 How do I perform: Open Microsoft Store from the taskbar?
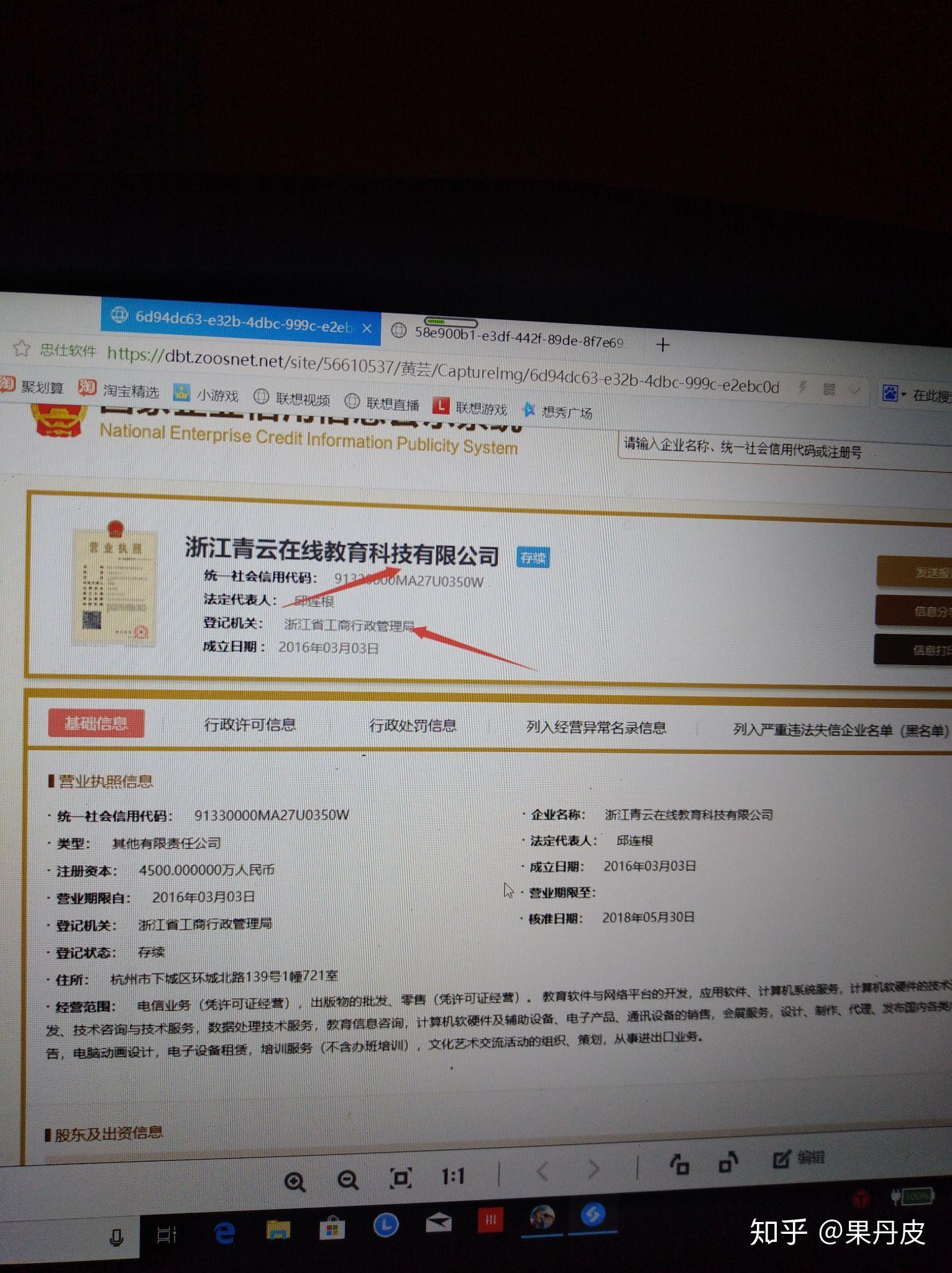tap(332, 1228)
